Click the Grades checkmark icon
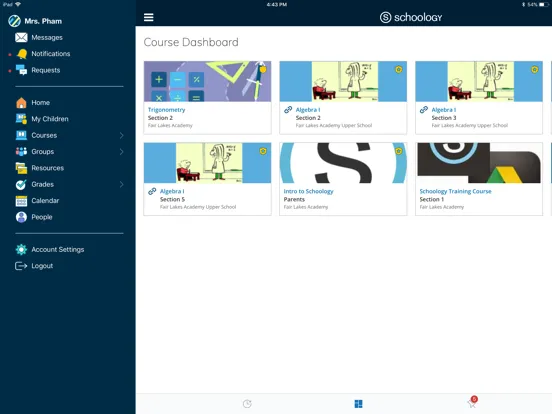This screenshot has width=552, height=414. coord(21,184)
